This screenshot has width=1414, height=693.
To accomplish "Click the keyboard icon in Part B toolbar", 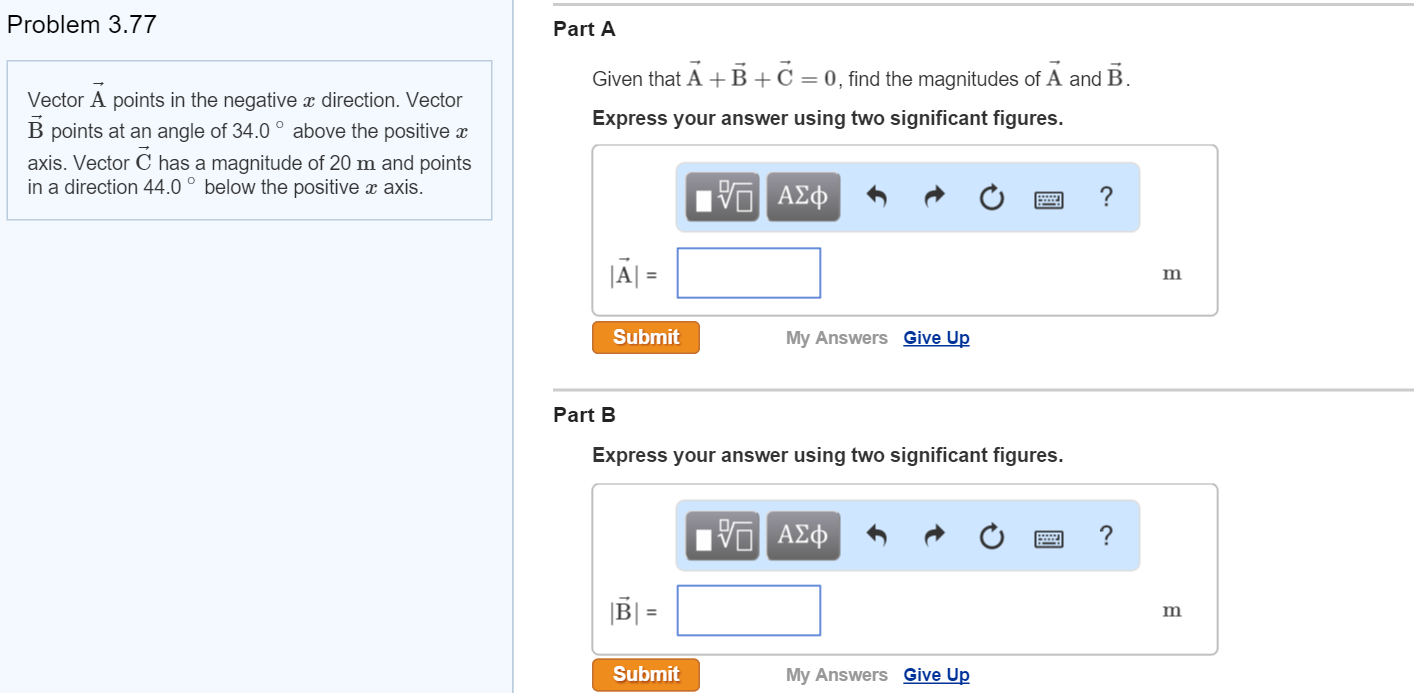I will 1048,536.
